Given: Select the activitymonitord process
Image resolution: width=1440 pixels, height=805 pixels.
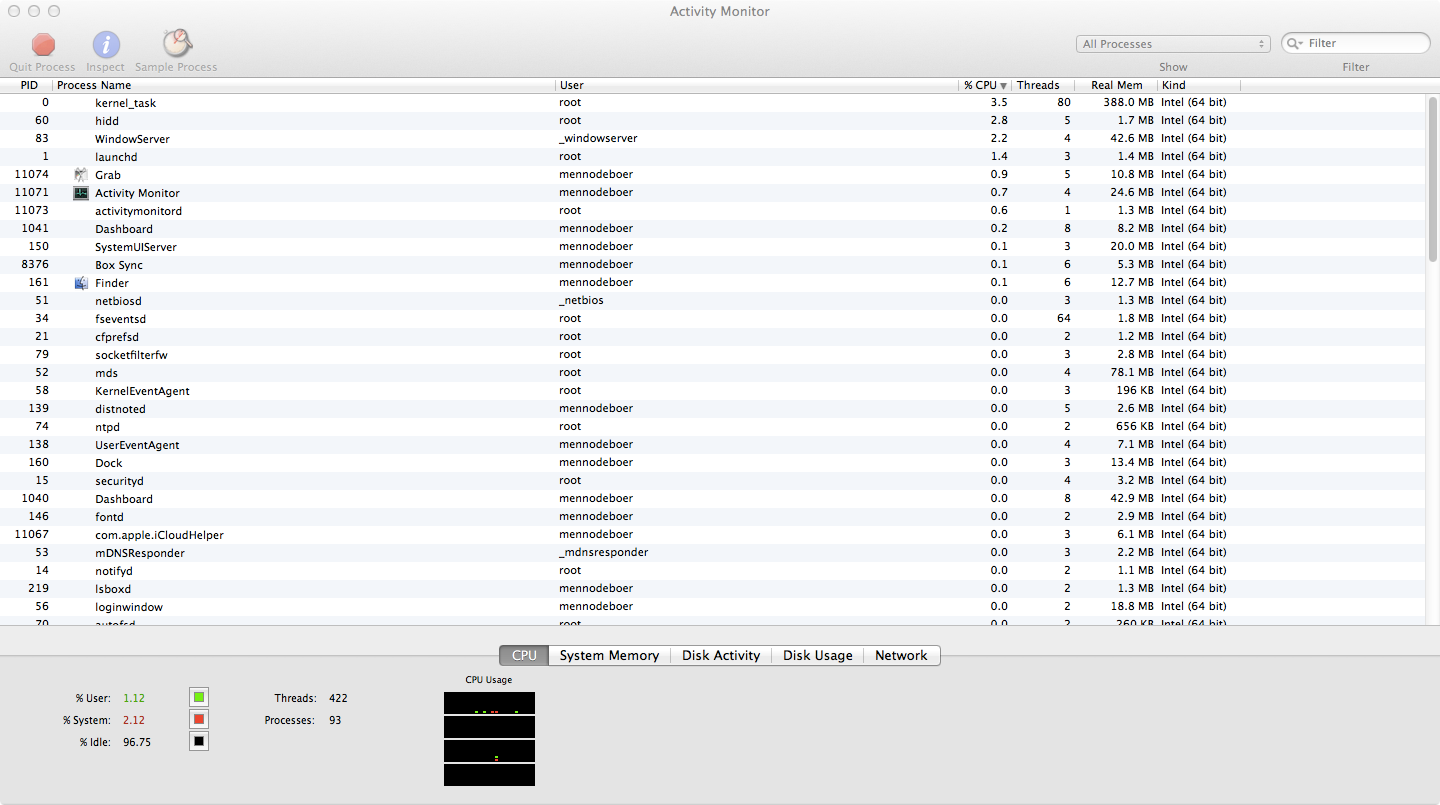Looking at the screenshot, I should (713, 211).
